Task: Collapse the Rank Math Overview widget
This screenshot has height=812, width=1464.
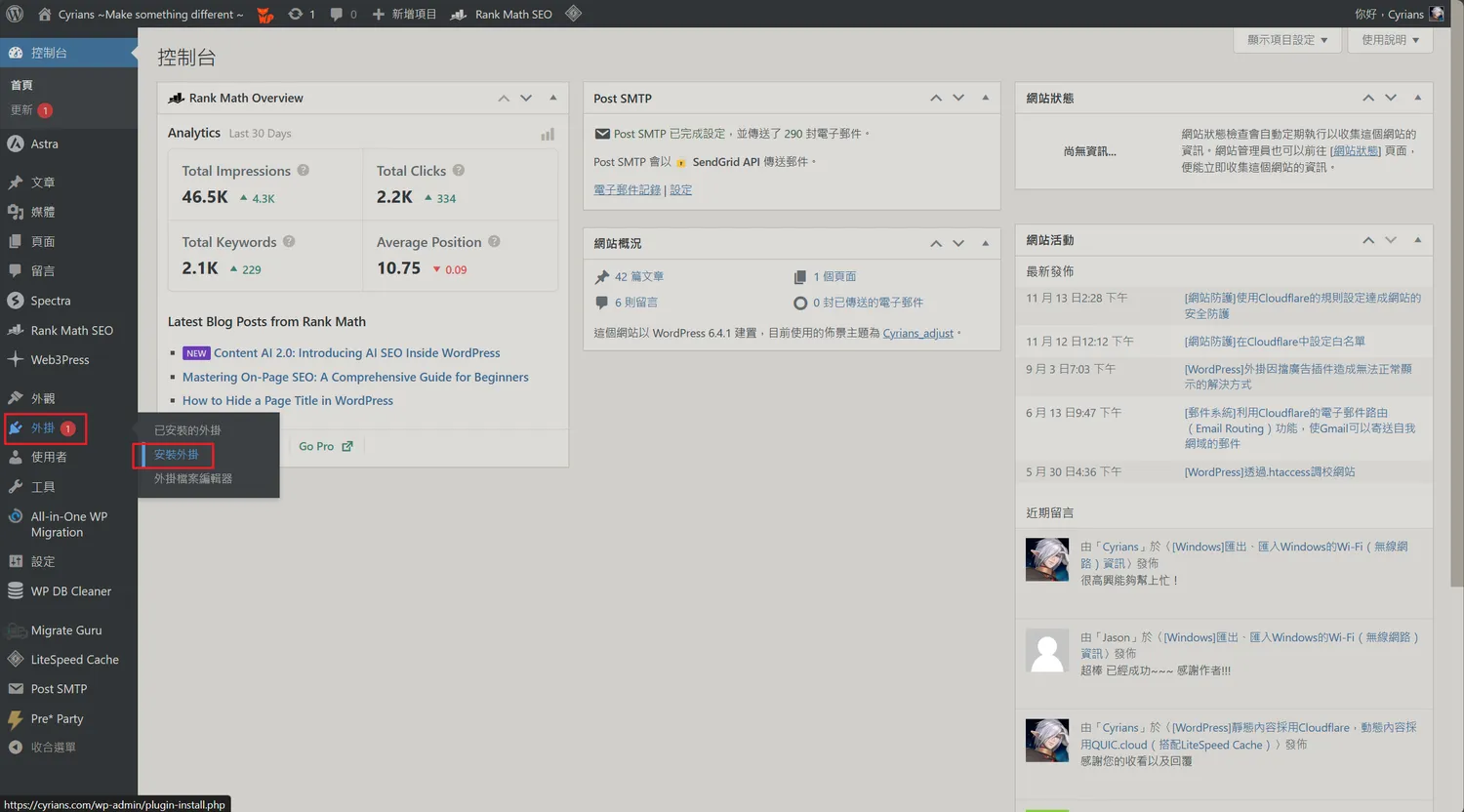Action: [x=553, y=98]
